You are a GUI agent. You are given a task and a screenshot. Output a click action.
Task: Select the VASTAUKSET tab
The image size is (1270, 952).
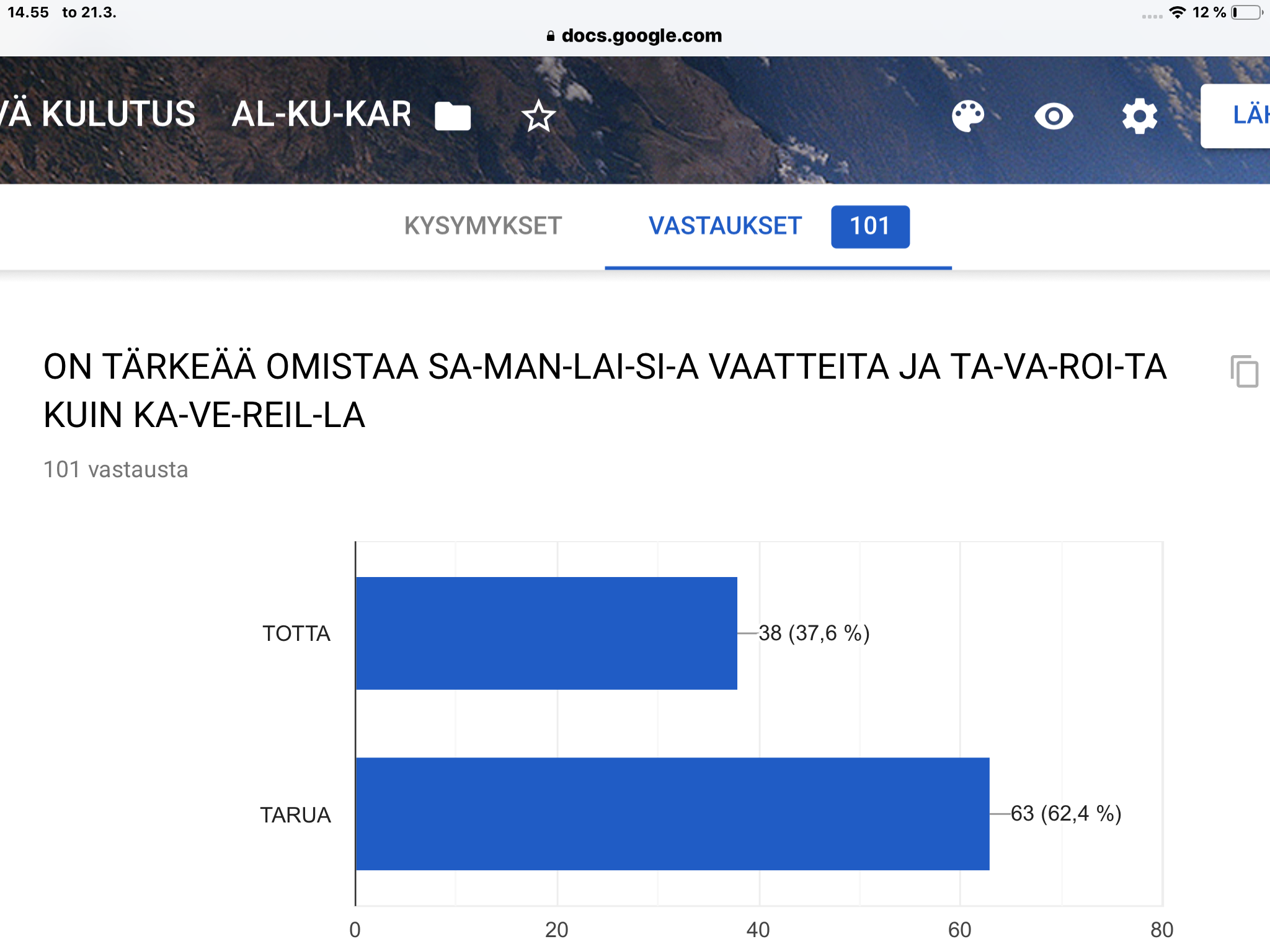[x=725, y=226]
